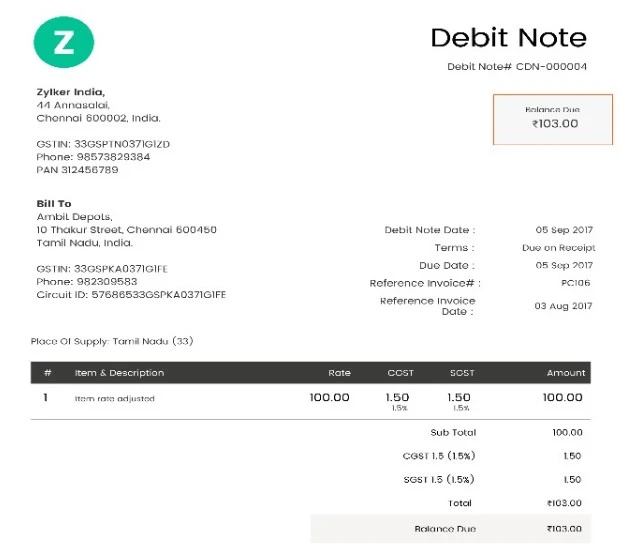Click the Item & Description column header
The image size is (620, 560).
(x=119, y=373)
